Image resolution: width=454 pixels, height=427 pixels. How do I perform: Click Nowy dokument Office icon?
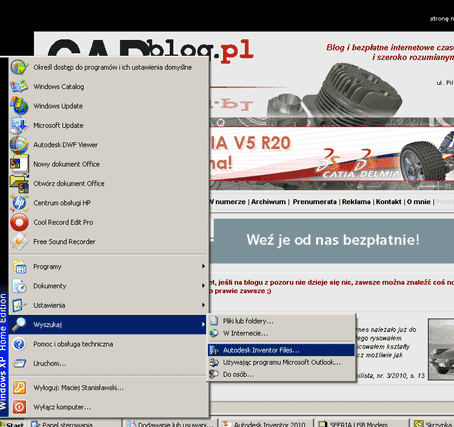(19, 164)
